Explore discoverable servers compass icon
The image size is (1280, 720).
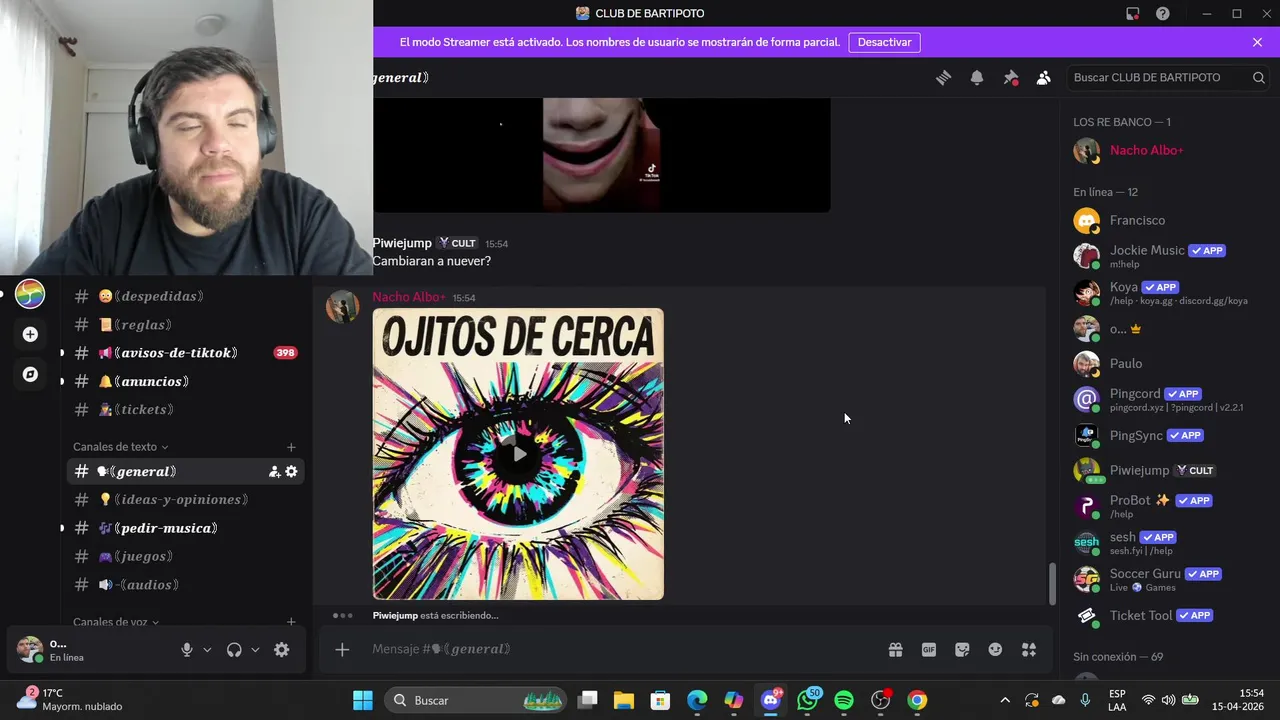click(30, 374)
